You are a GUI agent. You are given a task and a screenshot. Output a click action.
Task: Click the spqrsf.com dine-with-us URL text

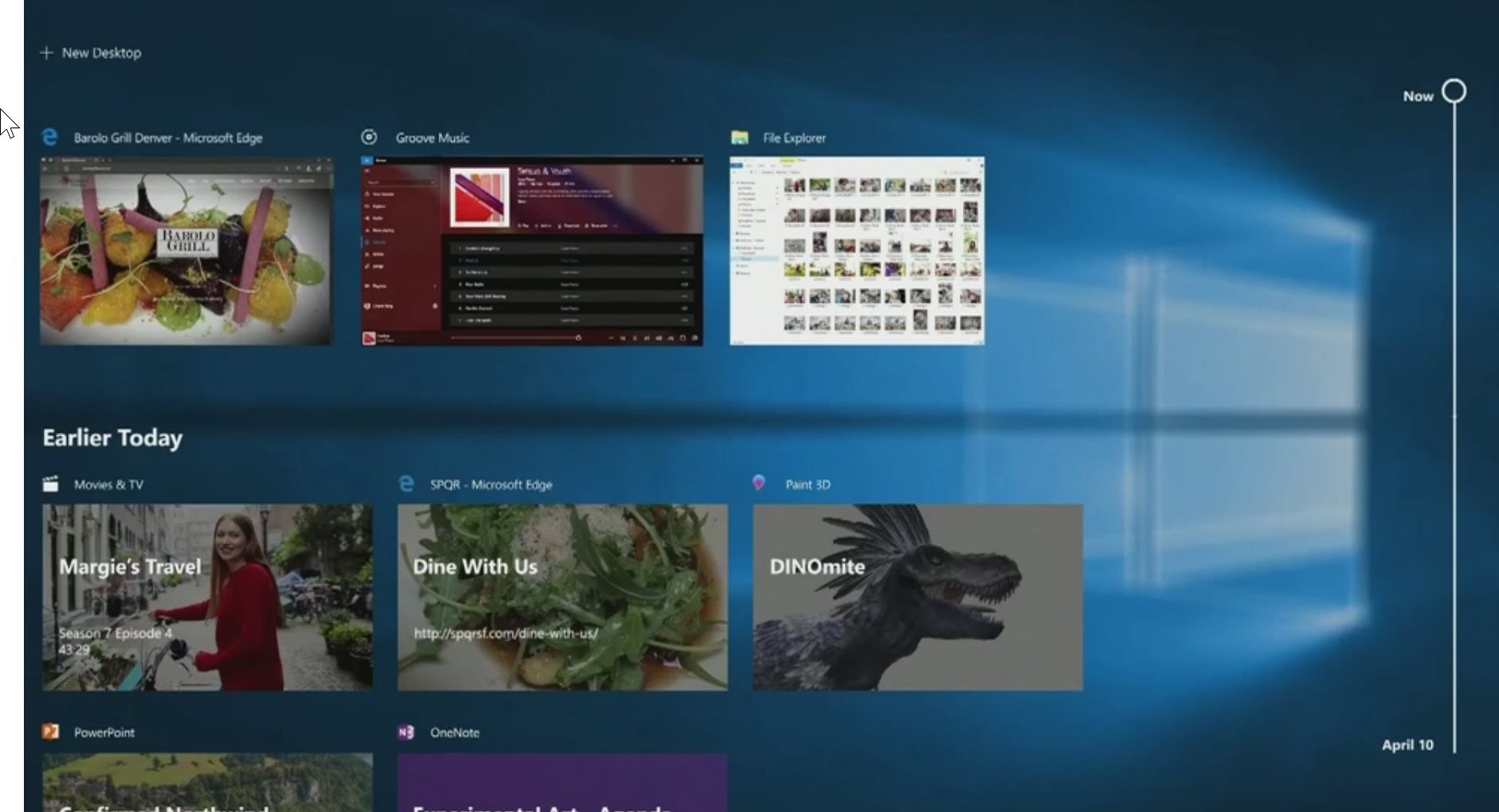point(505,634)
